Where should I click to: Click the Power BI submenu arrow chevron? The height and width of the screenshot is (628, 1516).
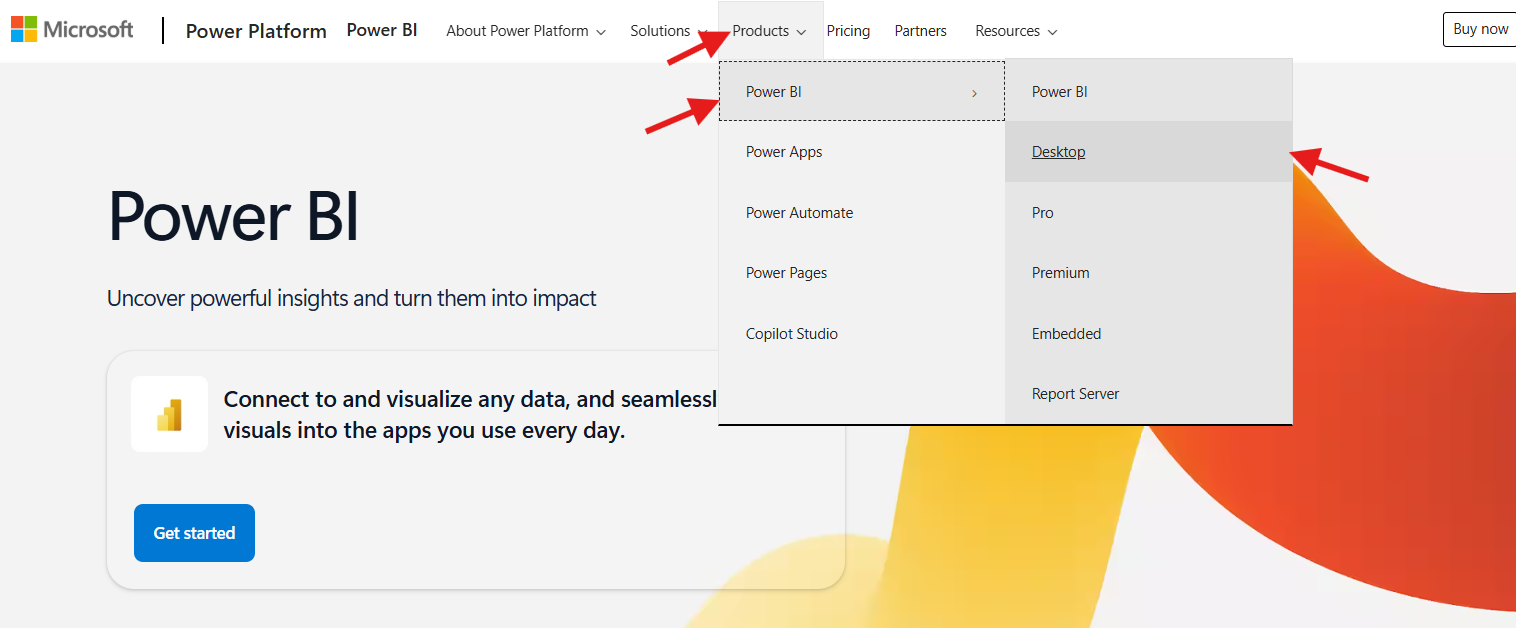(x=974, y=93)
